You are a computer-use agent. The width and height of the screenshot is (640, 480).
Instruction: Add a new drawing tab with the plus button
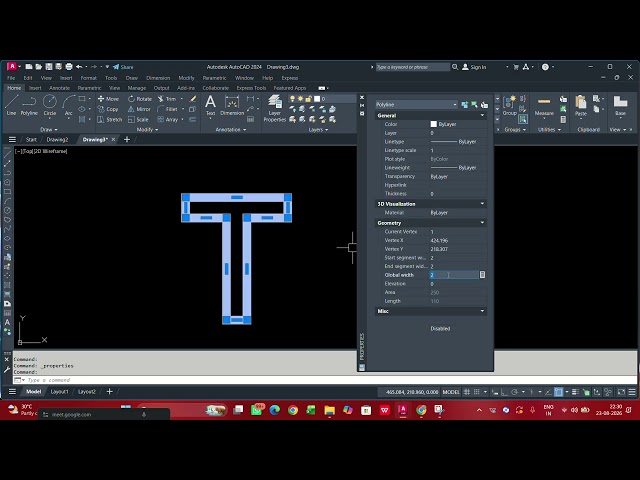tap(127, 140)
